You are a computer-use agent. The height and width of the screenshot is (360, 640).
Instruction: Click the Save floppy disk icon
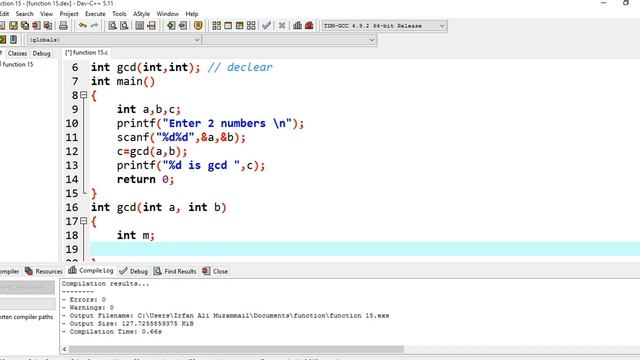13,26
